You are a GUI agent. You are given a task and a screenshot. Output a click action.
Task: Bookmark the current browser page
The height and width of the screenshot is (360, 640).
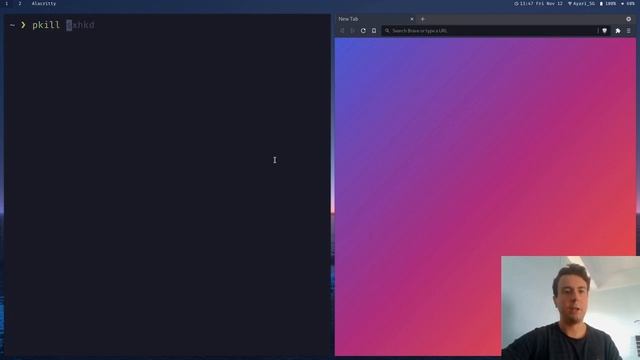(374, 31)
